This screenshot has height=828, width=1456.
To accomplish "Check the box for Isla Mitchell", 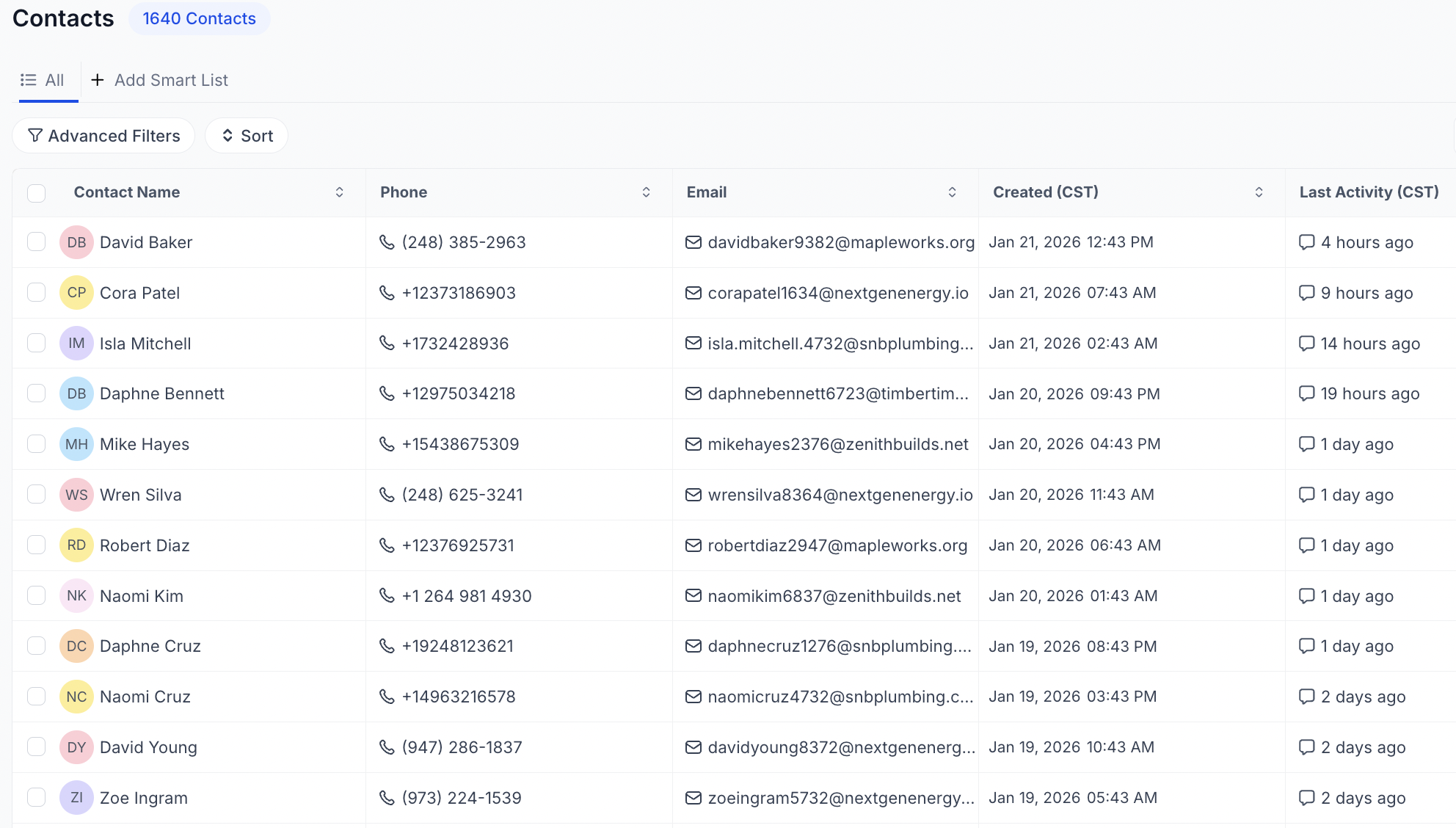I will 37,344.
